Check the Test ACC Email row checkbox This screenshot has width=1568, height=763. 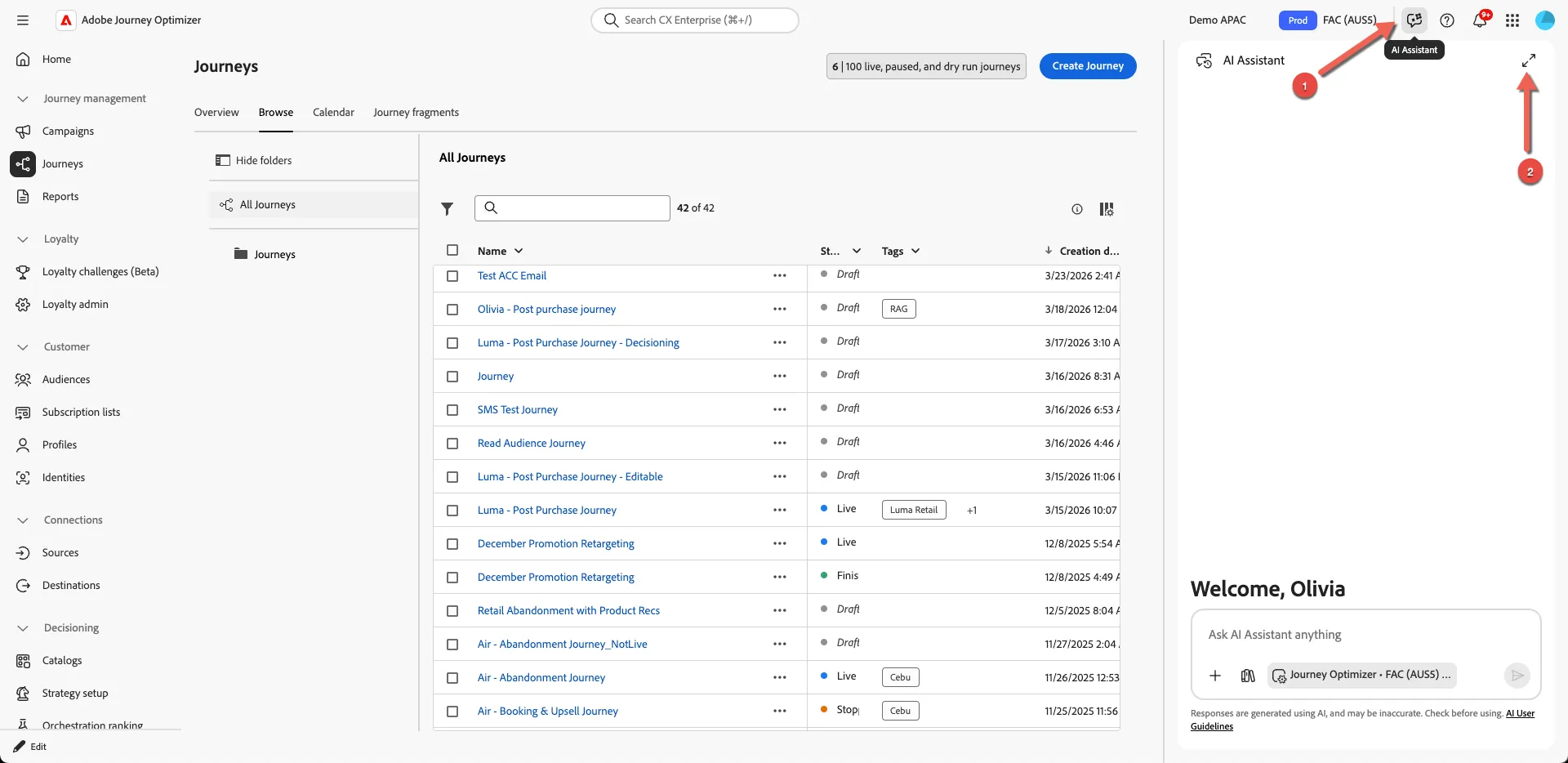(x=452, y=276)
